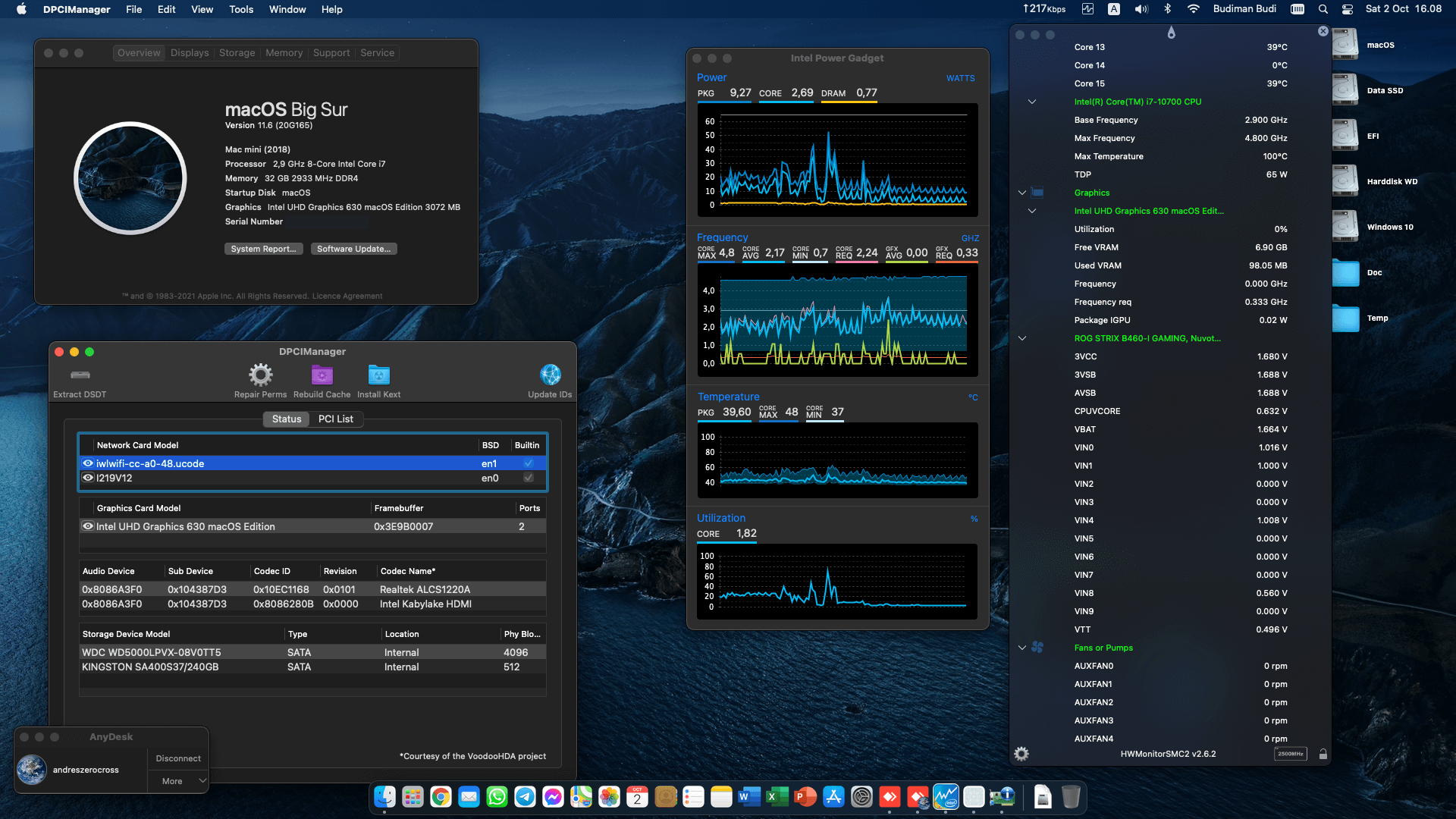Open Spotlight search in menu bar

coord(1323,9)
